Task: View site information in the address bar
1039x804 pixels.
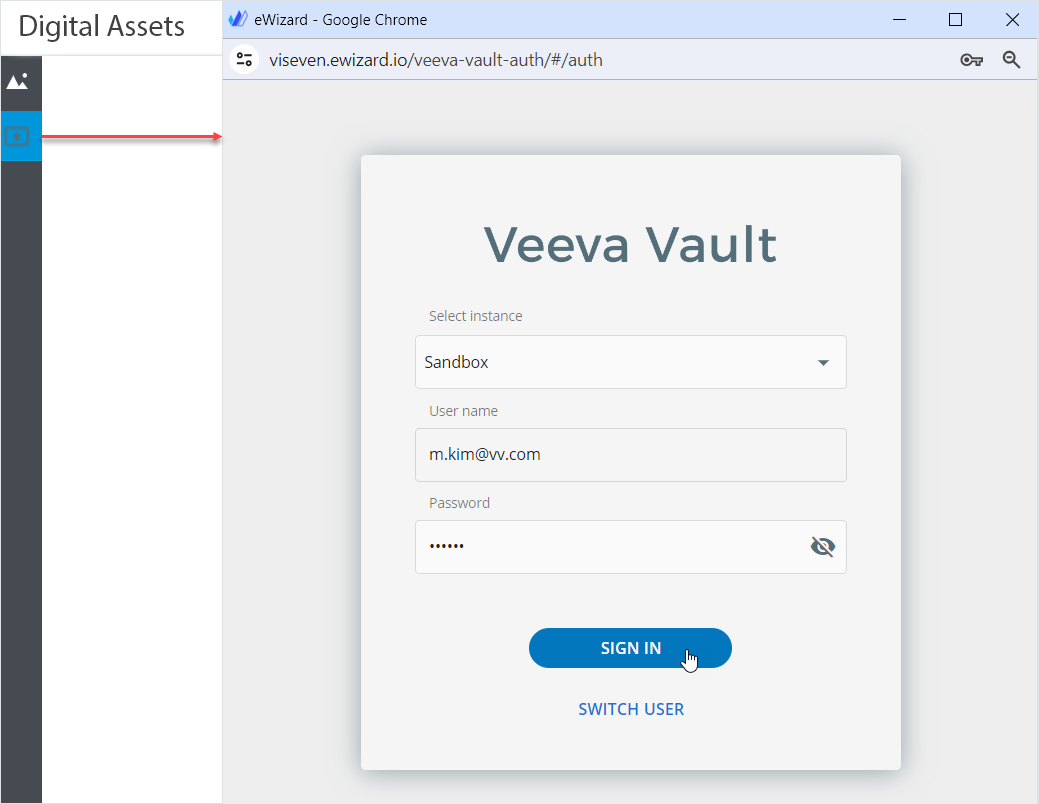Action: (245, 60)
